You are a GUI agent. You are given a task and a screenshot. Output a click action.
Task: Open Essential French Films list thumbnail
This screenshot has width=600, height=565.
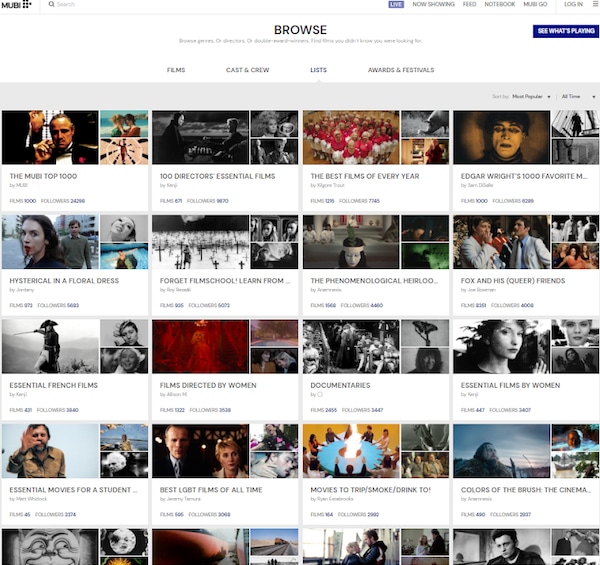[50, 346]
